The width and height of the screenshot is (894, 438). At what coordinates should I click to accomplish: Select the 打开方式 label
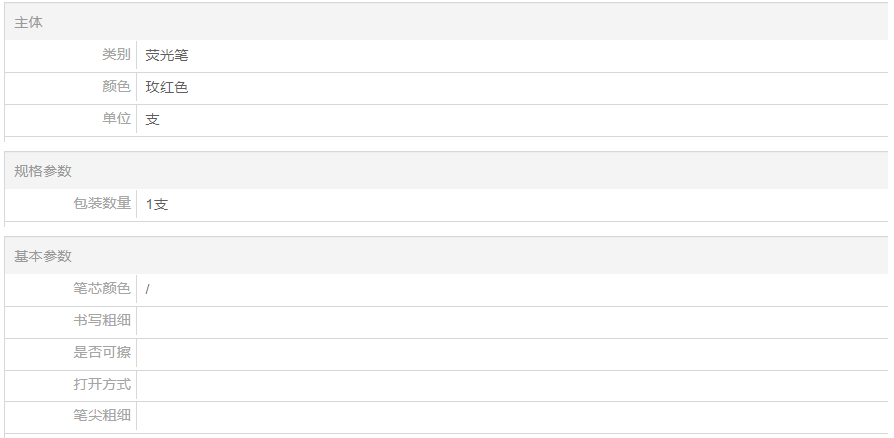tap(102, 384)
